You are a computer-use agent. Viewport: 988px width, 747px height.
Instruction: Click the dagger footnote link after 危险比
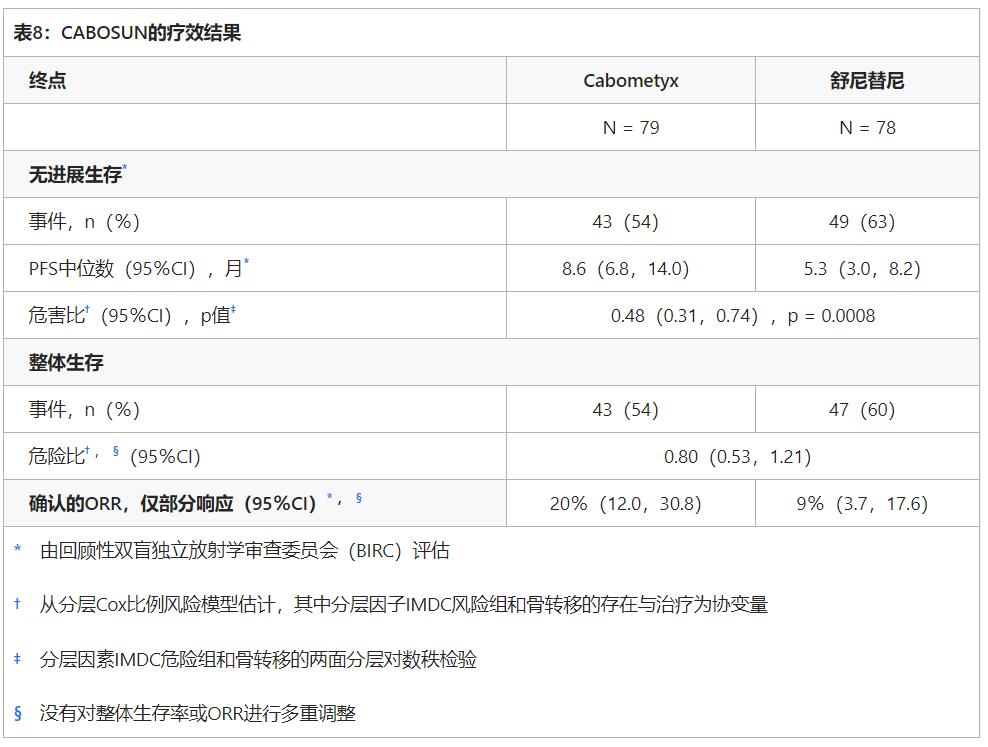click(87, 450)
